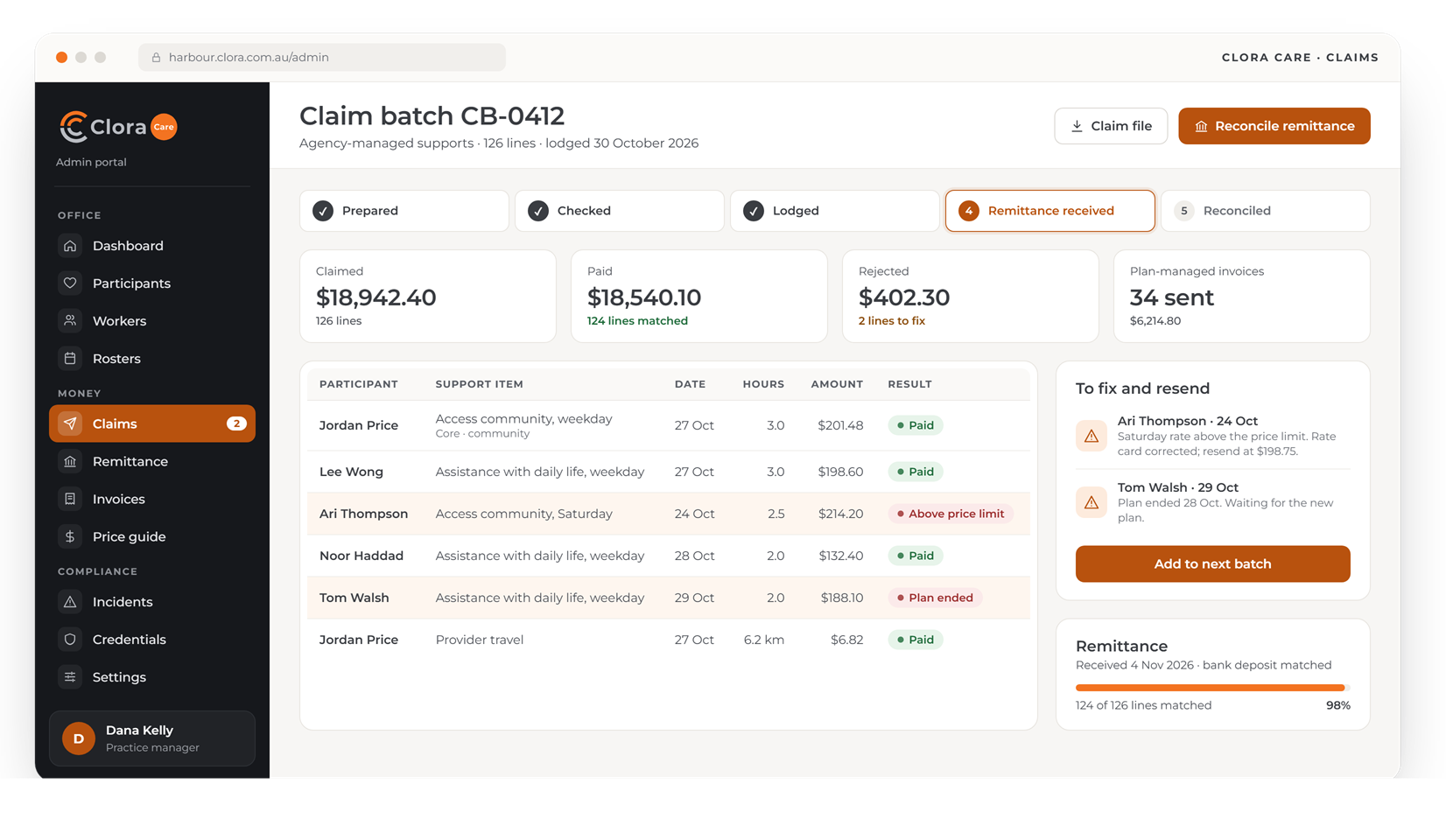This screenshot has height=840, width=1453.
Task: Select the Reconciled step
Action: coord(1266,211)
